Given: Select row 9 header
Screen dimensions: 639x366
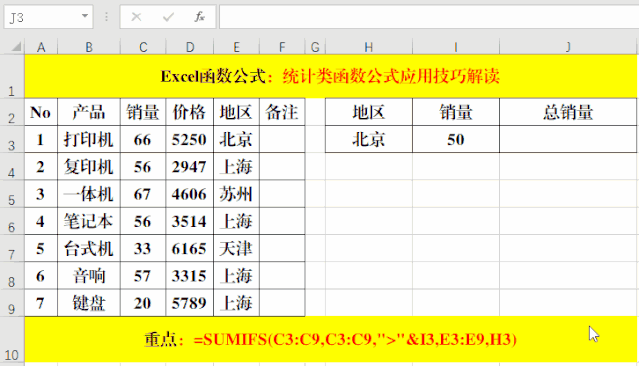Looking at the screenshot, I should 12,303.
